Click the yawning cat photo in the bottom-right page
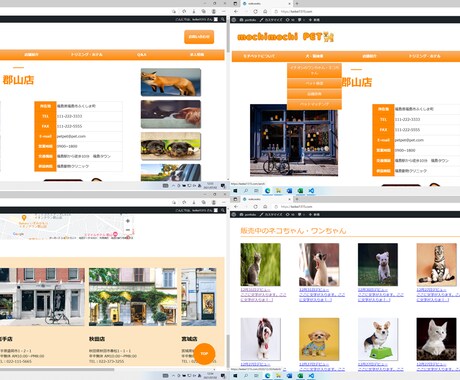Screen dimensions: 460x380 pos(319,265)
